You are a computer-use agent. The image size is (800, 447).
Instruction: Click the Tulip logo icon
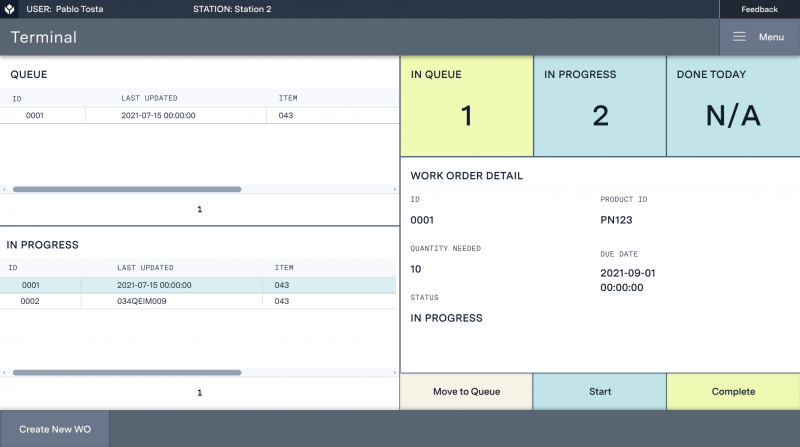click(x=9, y=9)
